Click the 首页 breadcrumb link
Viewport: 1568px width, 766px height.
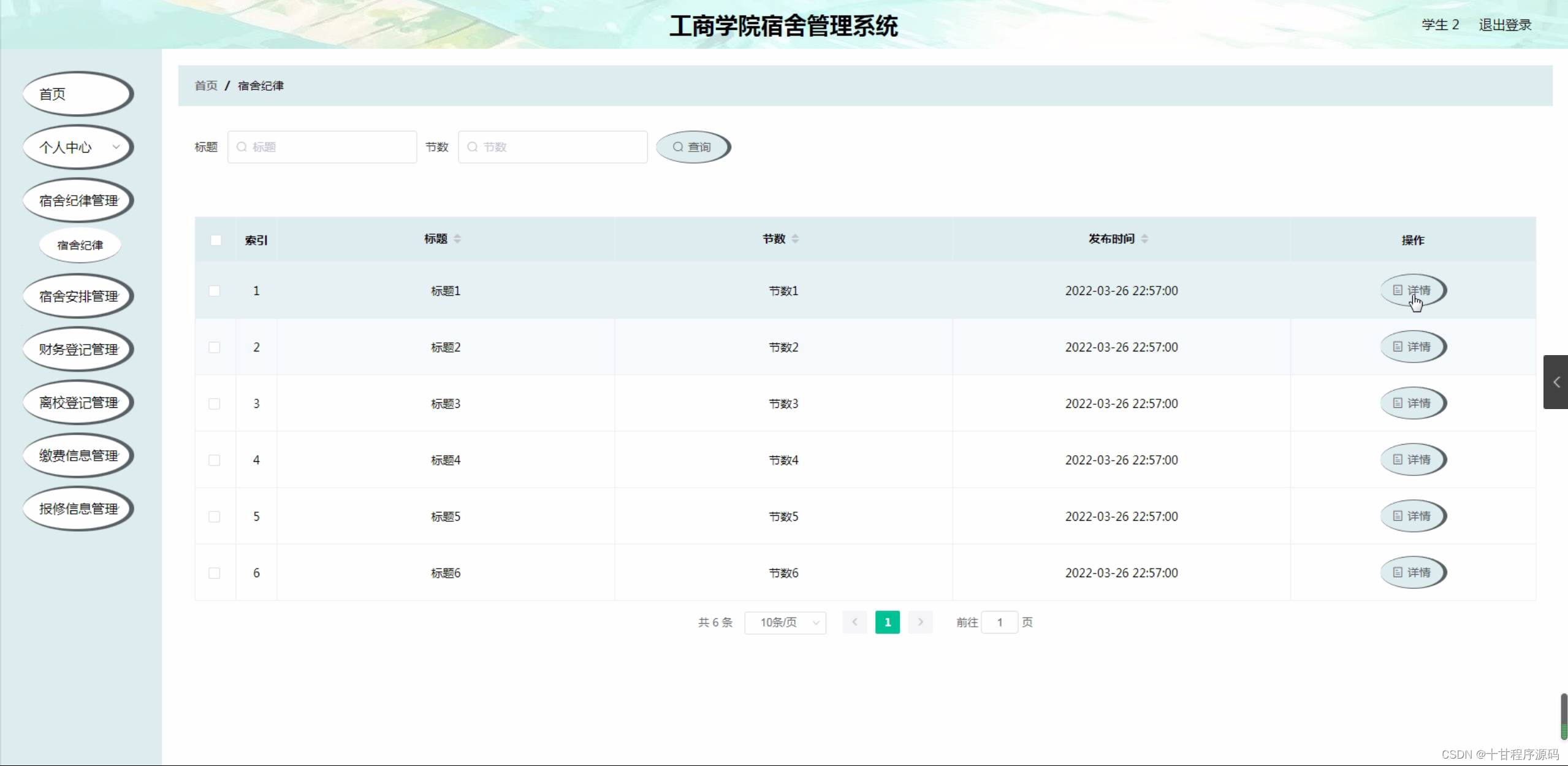pos(206,86)
